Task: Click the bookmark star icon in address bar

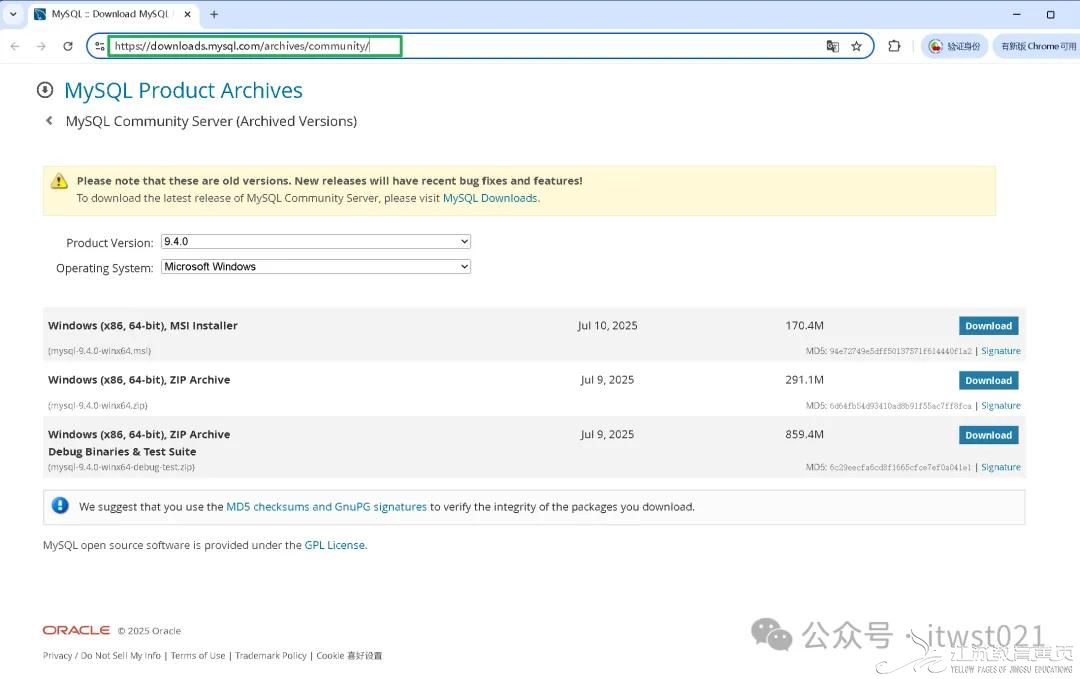Action: [856, 46]
